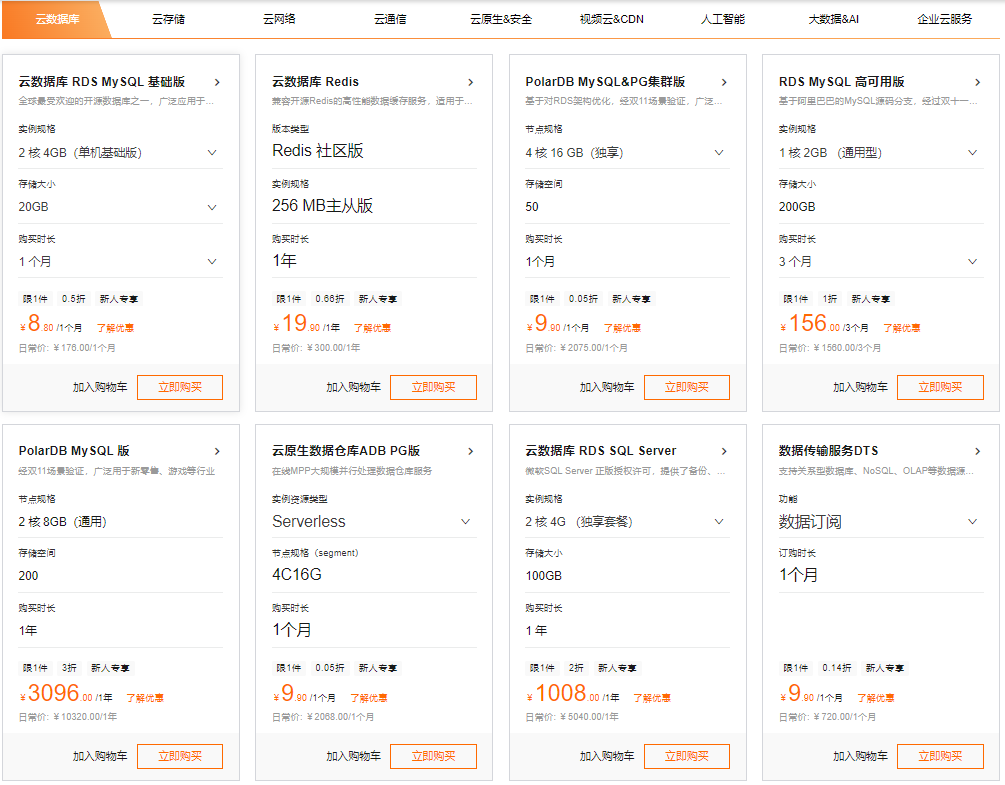The height and width of the screenshot is (785, 1005).
Task: Click 了解优惠 beside the ¥156.00 price
Action: click(902, 328)
